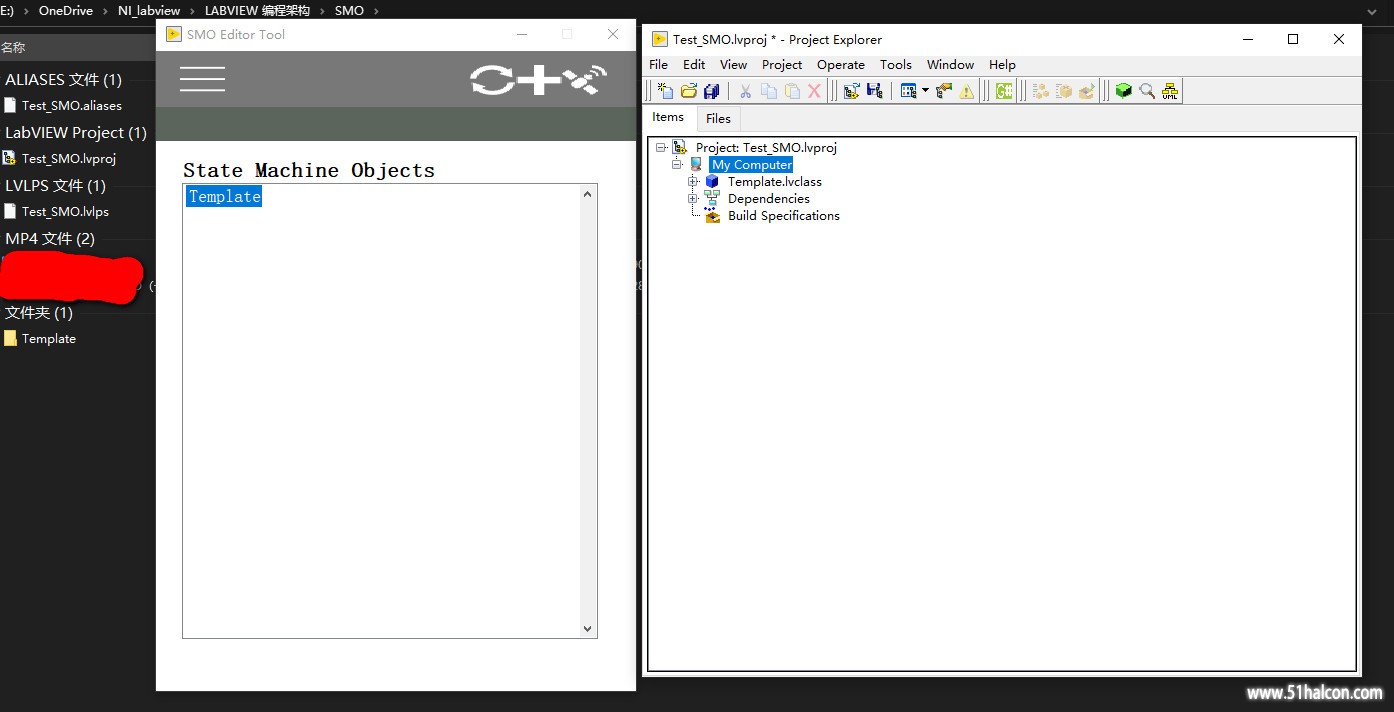Select My Computer in project tree
This screenshot has width=1394, height=712.
click(751, 164)
